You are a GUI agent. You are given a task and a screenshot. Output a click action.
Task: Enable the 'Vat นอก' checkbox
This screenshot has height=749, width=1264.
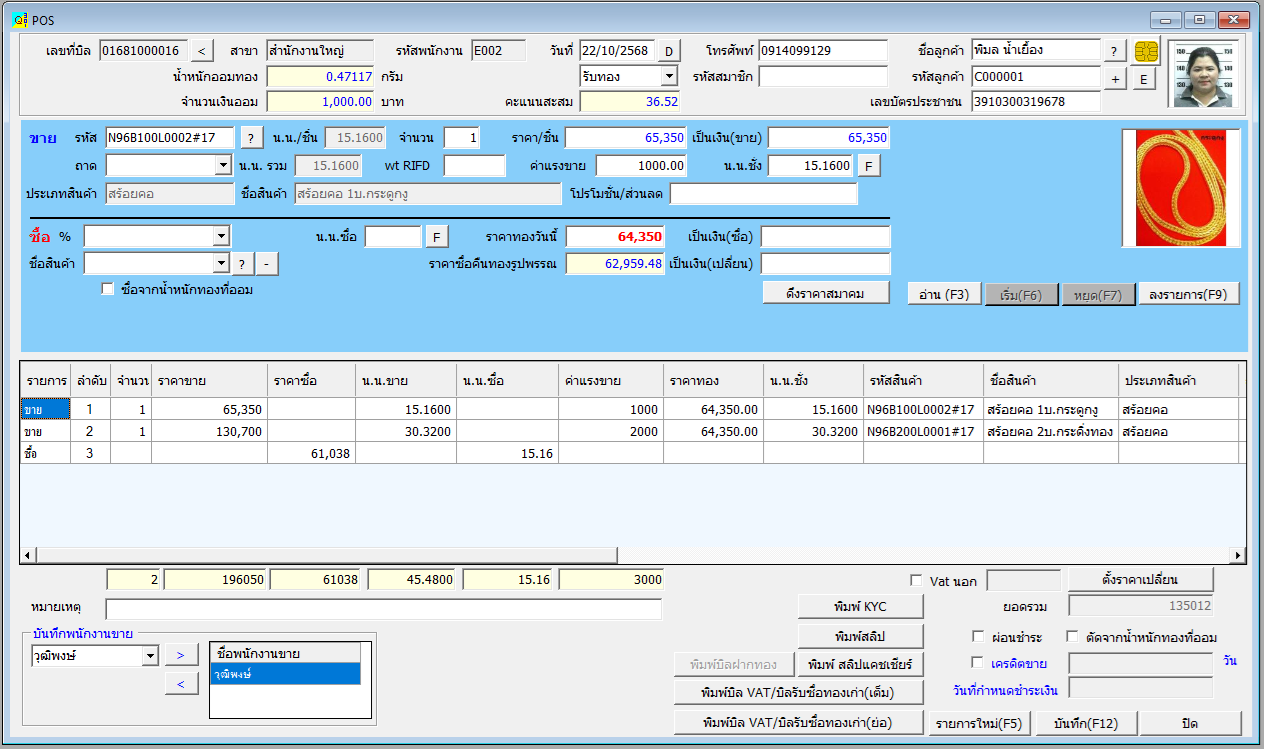pyautogui.click(x=916, y=581)
